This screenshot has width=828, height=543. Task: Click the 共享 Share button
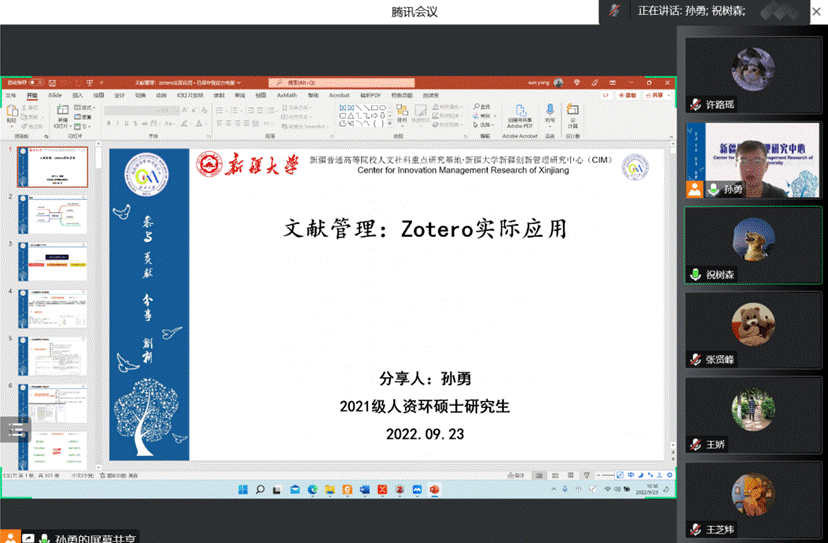(655, 96)
